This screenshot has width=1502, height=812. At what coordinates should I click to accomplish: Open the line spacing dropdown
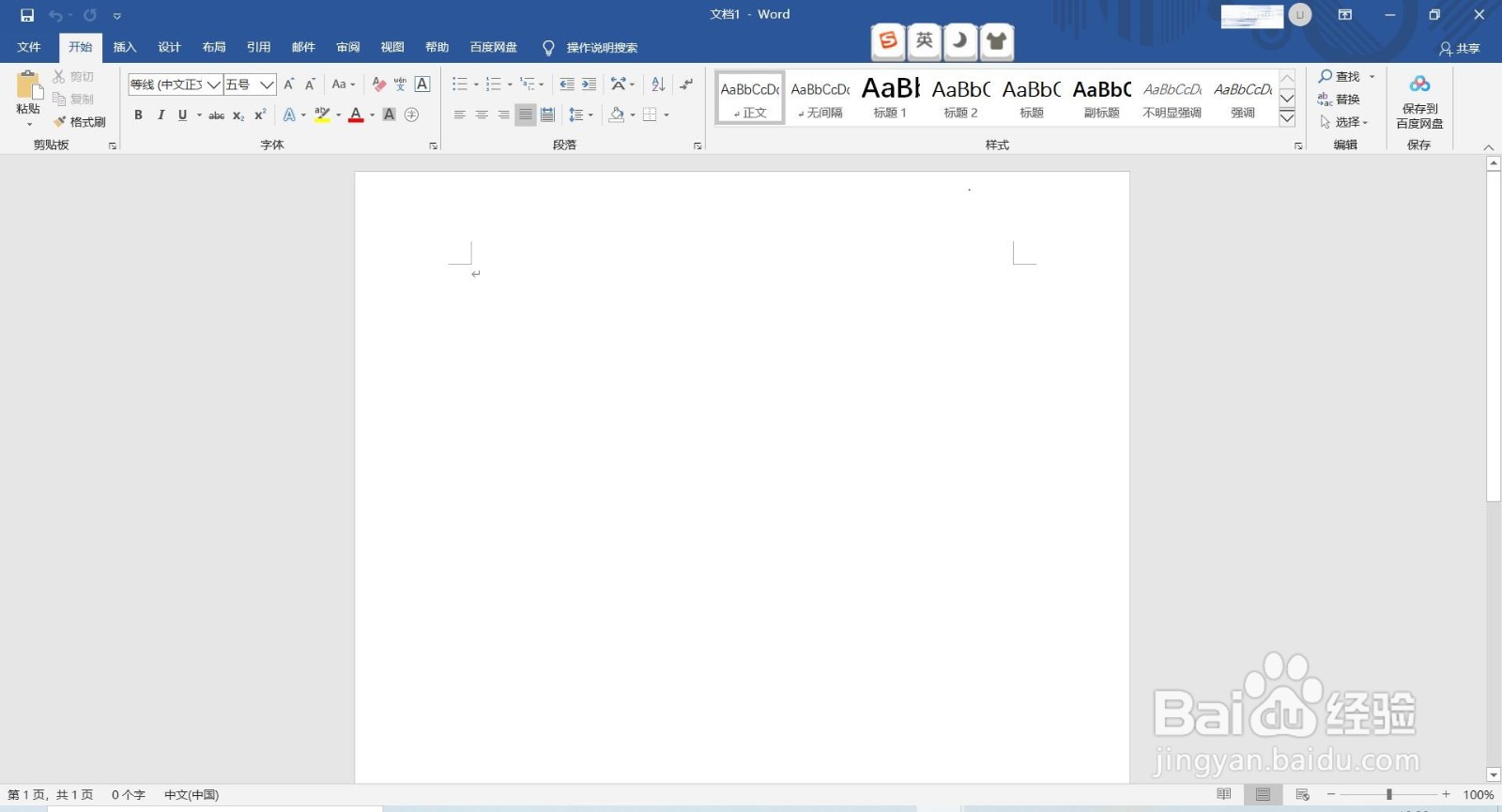(x=581, y=115)
